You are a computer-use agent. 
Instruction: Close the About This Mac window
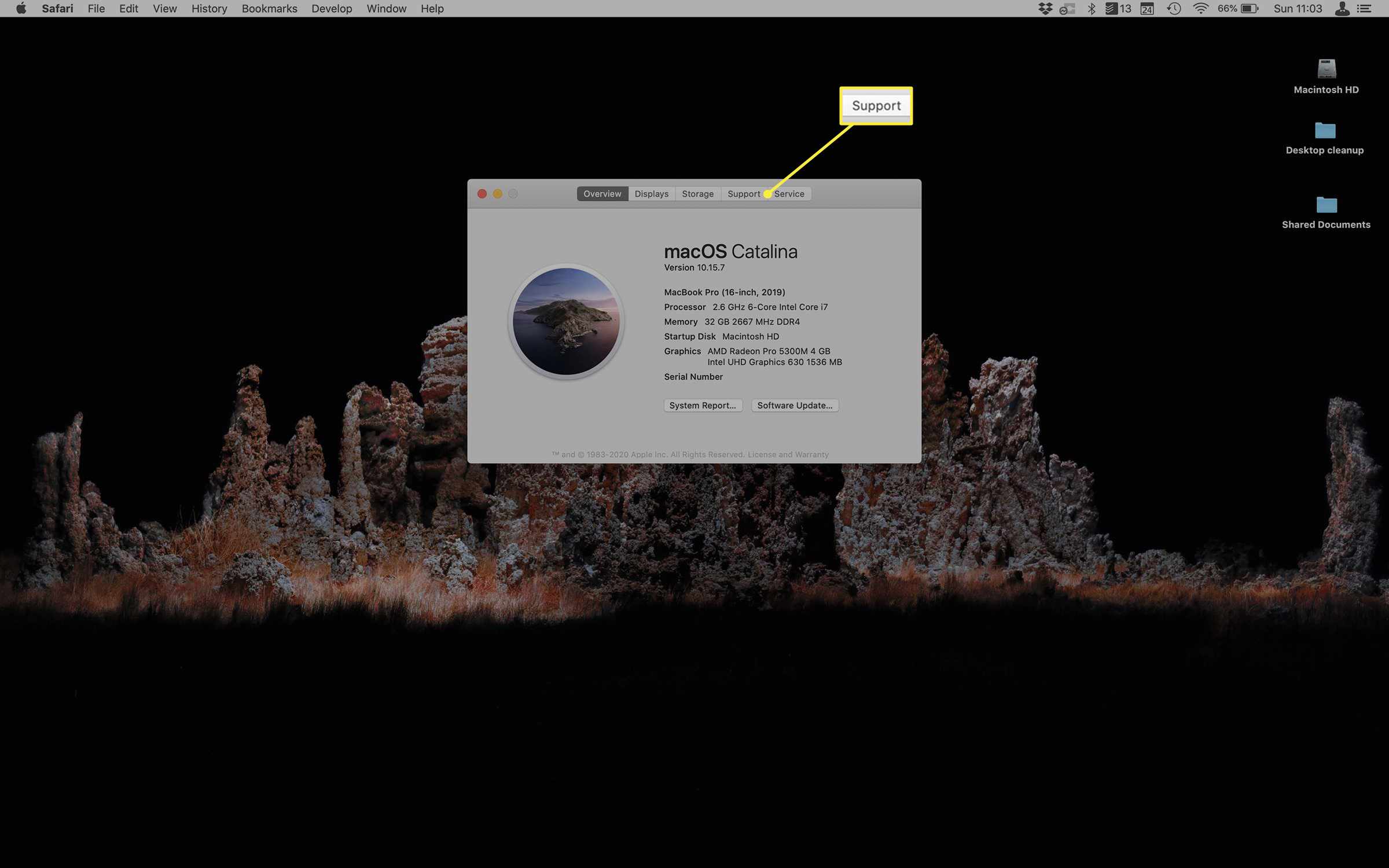482,194
